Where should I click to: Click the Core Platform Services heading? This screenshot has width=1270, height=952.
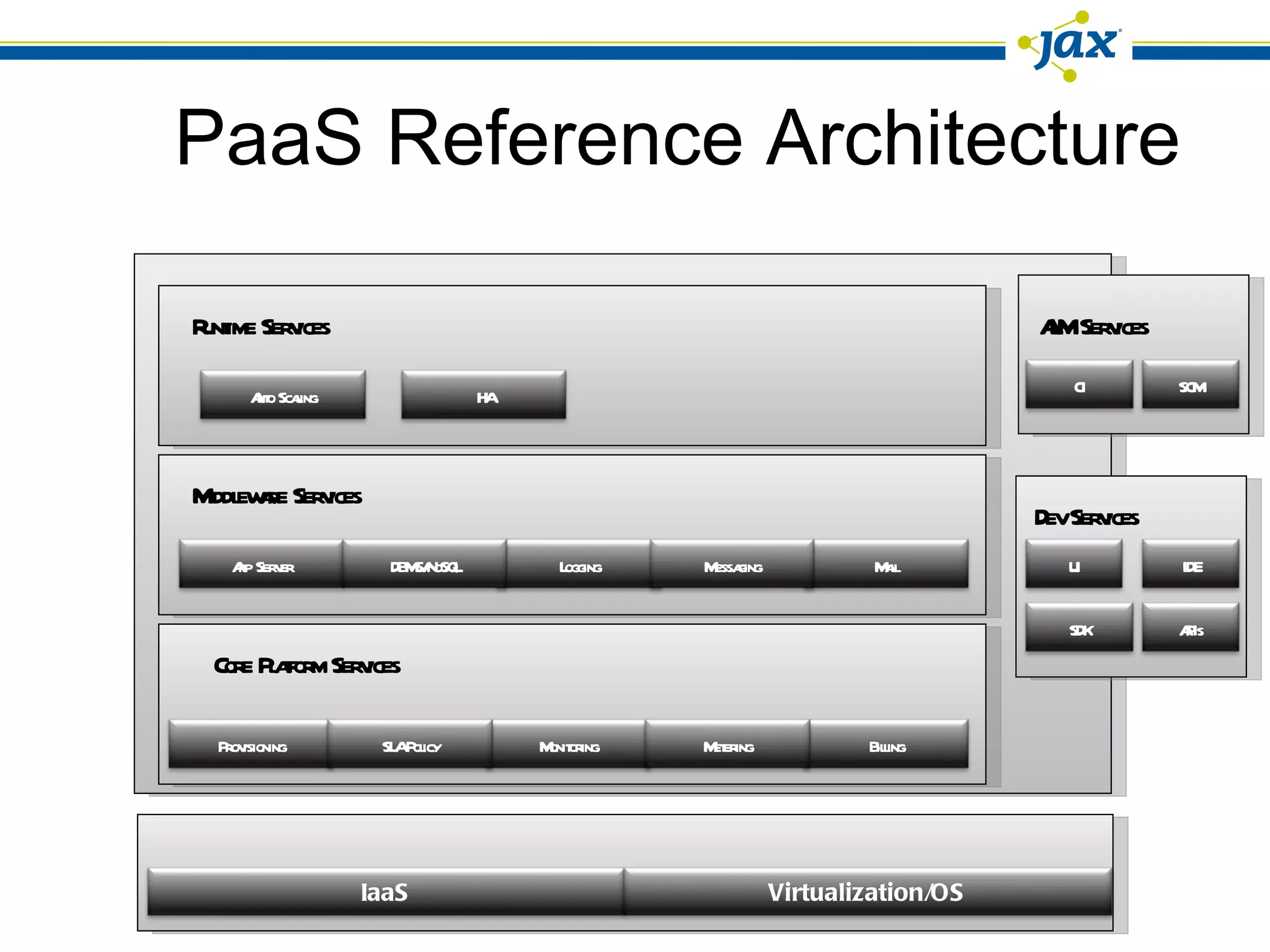307,666
